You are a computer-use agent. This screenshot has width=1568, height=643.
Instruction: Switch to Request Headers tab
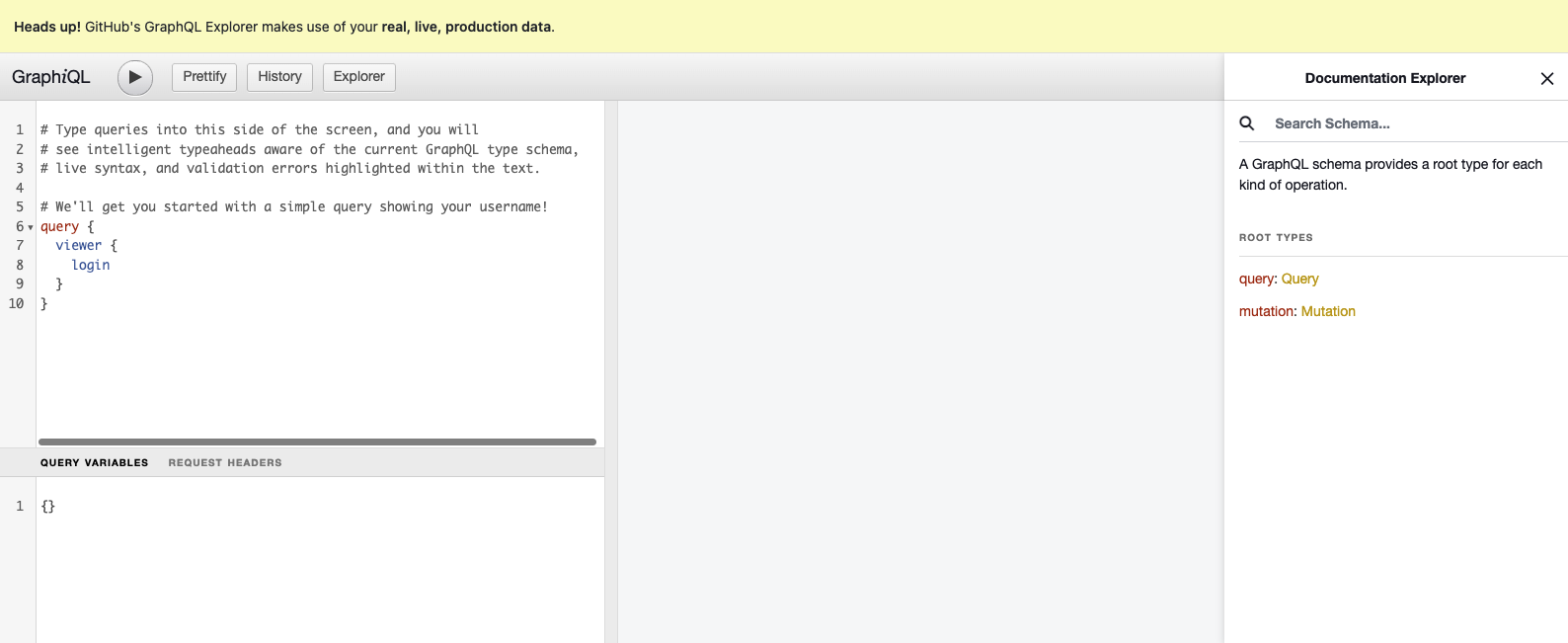pos(225,462)
